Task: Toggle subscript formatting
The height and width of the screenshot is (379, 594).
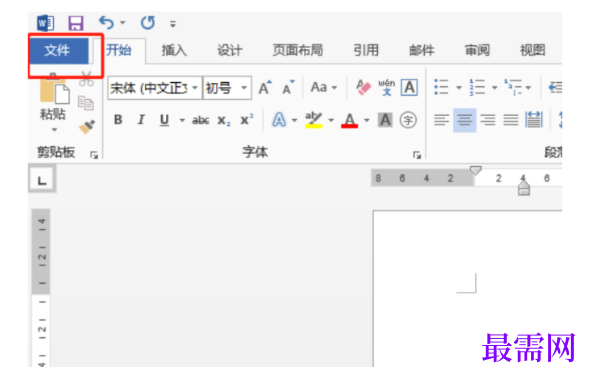Action: [224, 121]
